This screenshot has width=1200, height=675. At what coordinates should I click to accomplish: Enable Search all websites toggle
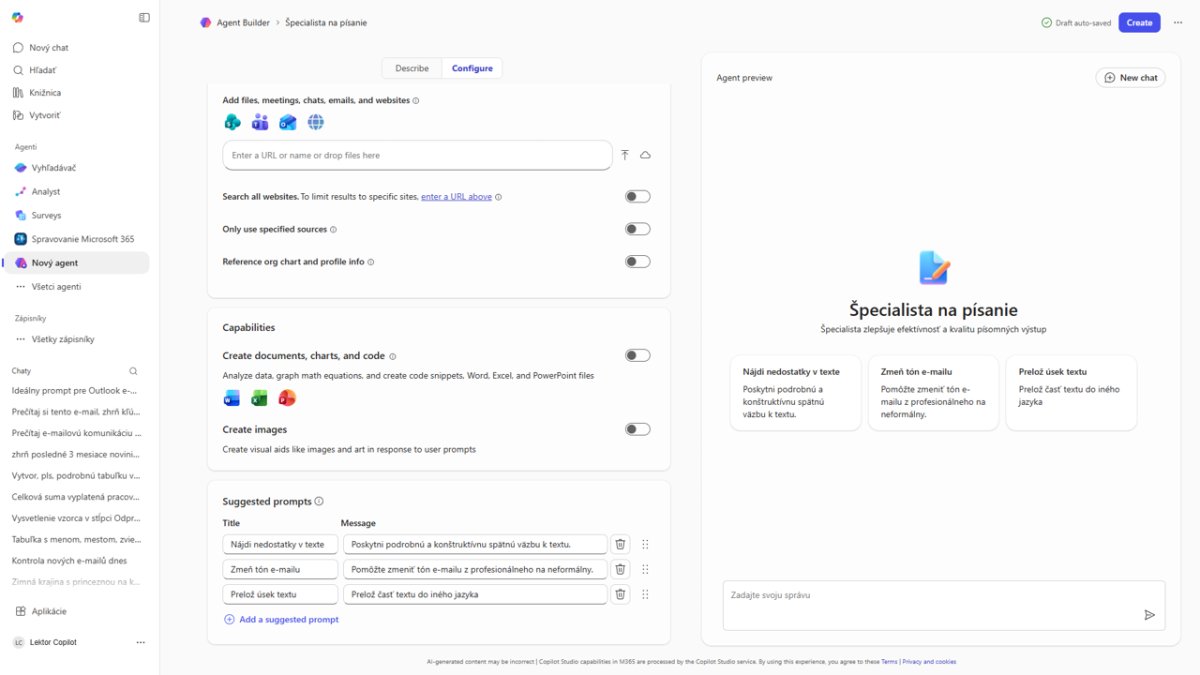pos(637,197)
